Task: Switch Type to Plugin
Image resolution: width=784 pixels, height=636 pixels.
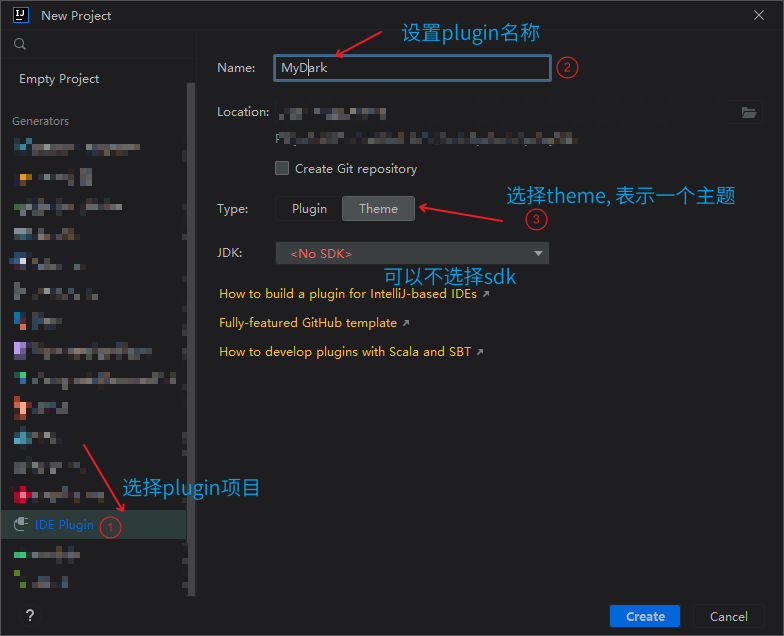Action: point(309,208)
